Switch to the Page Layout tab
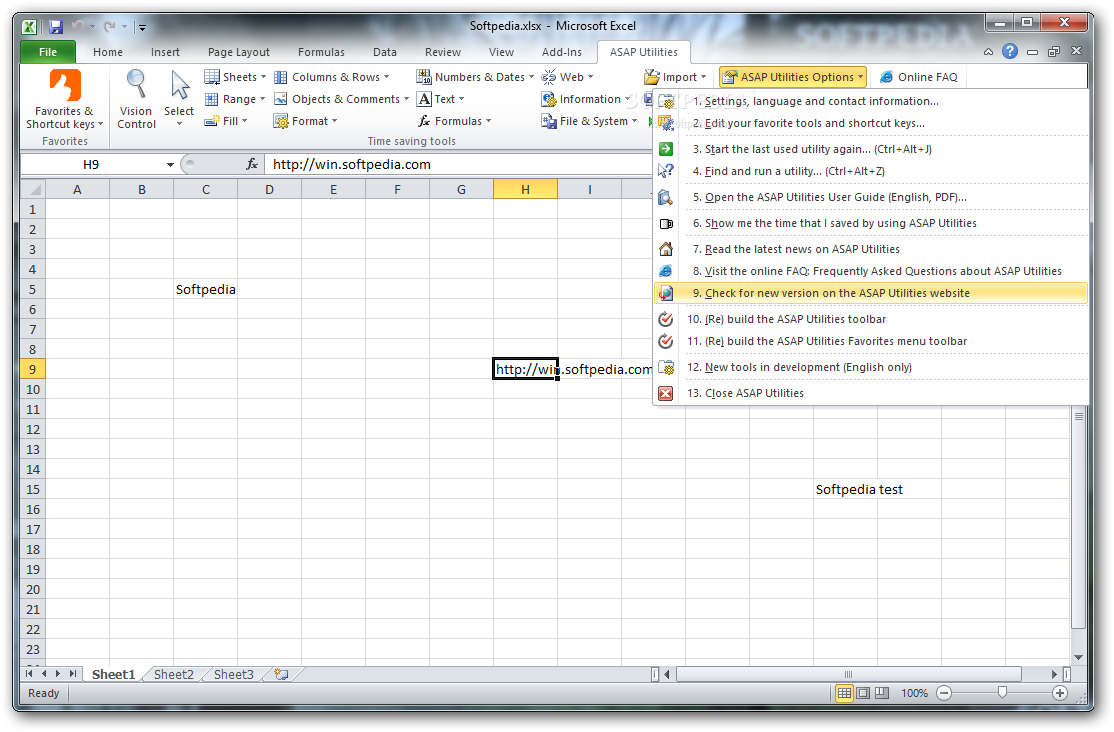The height and width of the screenshot is (732, 1114). [x=239, y=52]
